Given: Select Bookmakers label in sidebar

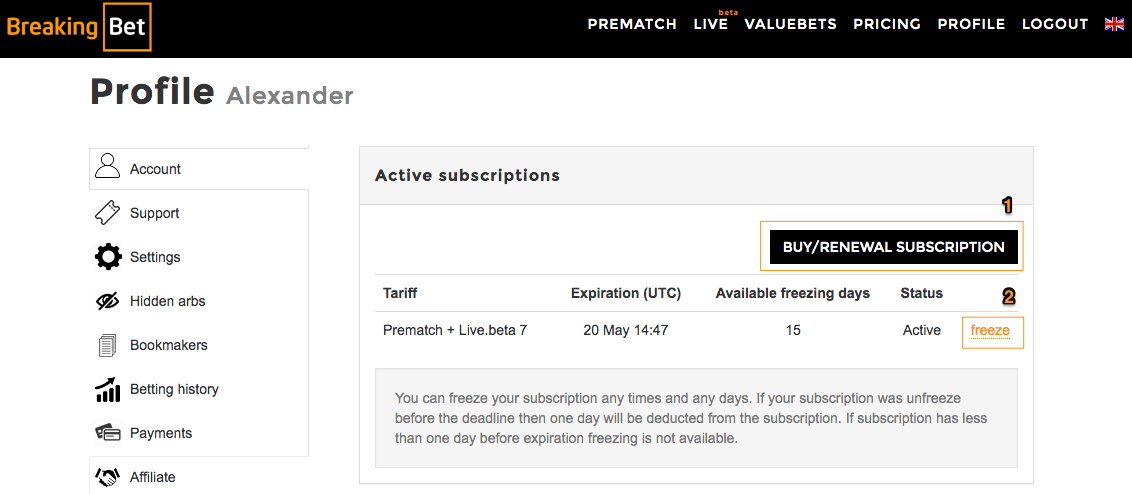Looking at the screenshot, I should tap(168, 345).
